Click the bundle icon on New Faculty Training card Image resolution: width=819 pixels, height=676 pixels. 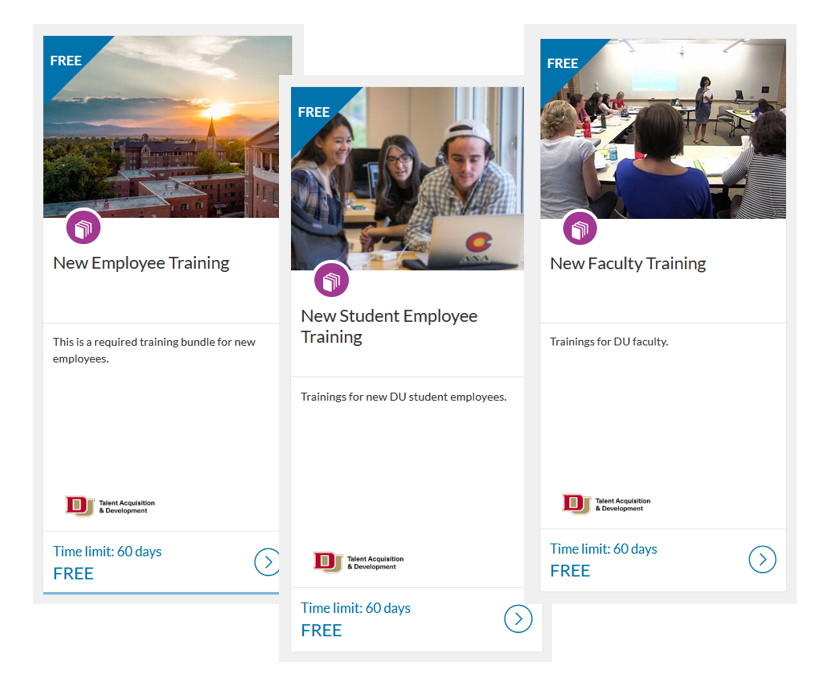[x=581, y=229]
